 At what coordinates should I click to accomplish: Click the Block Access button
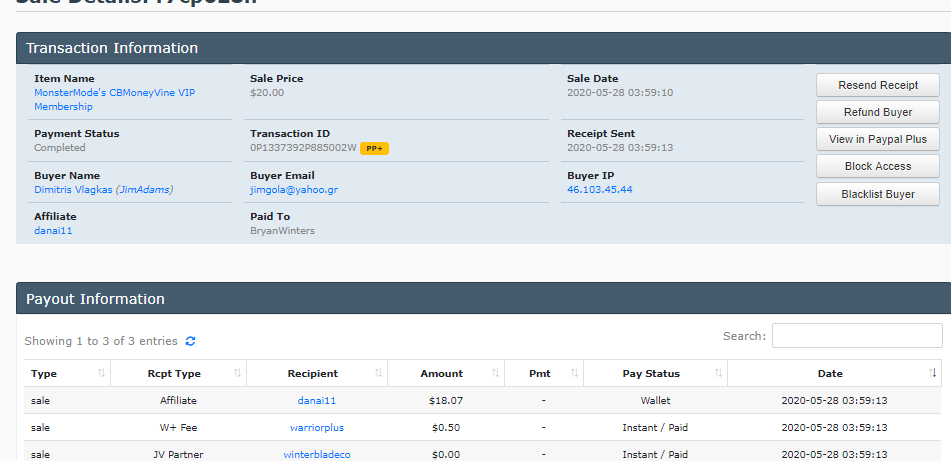pos(878,166)
